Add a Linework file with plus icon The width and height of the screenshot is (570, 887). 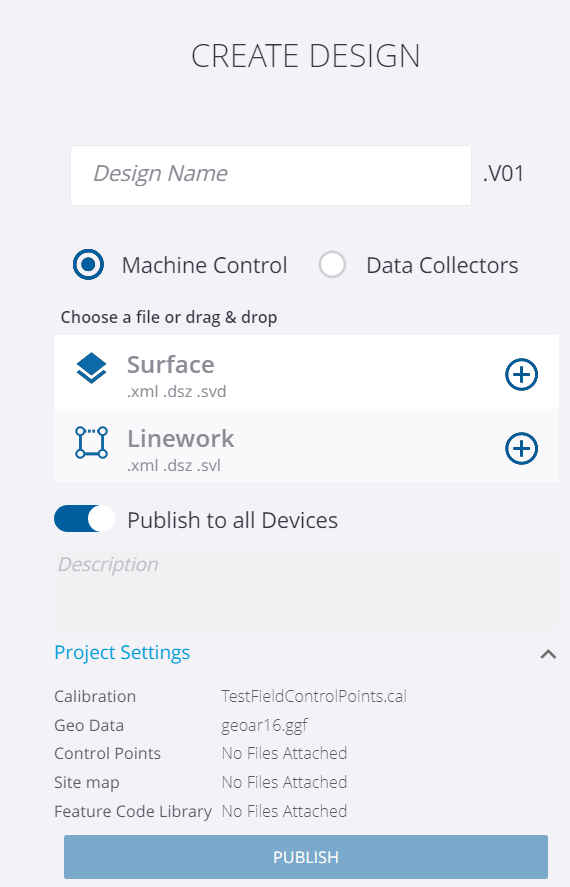(x=521, y=449)
